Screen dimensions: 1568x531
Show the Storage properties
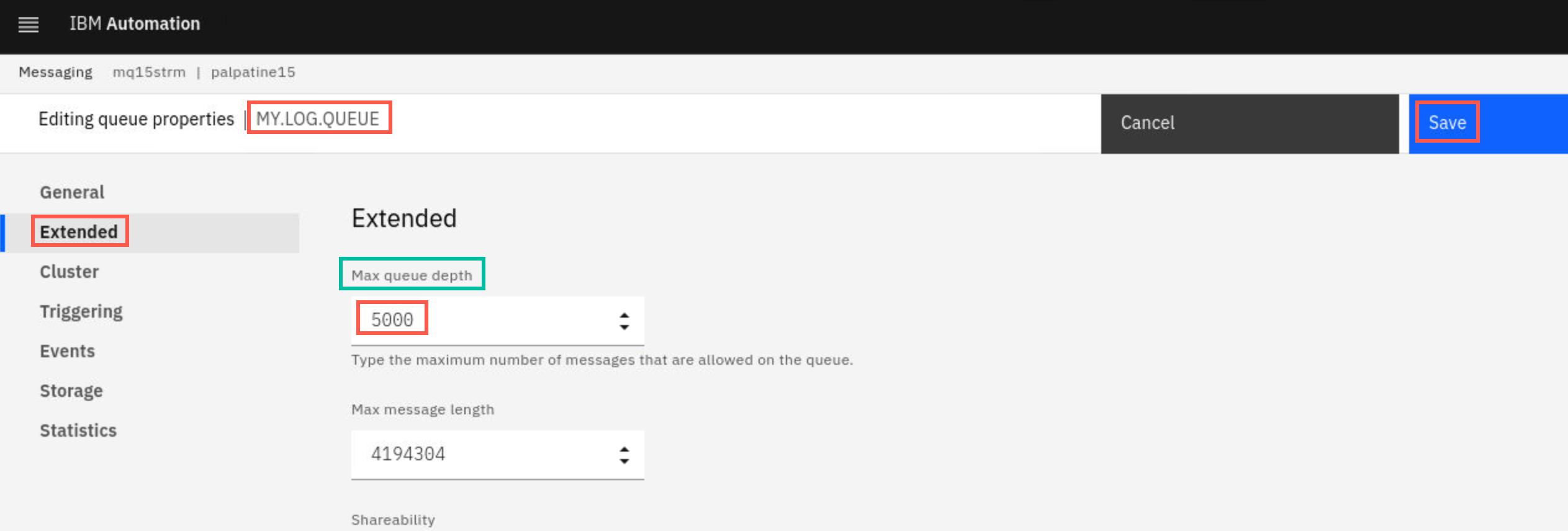point(71,391)
